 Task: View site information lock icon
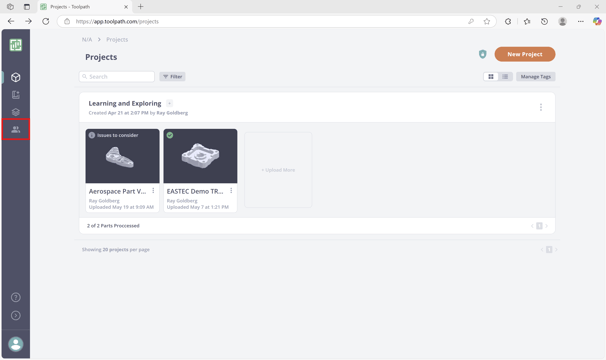tap(67, 21)
